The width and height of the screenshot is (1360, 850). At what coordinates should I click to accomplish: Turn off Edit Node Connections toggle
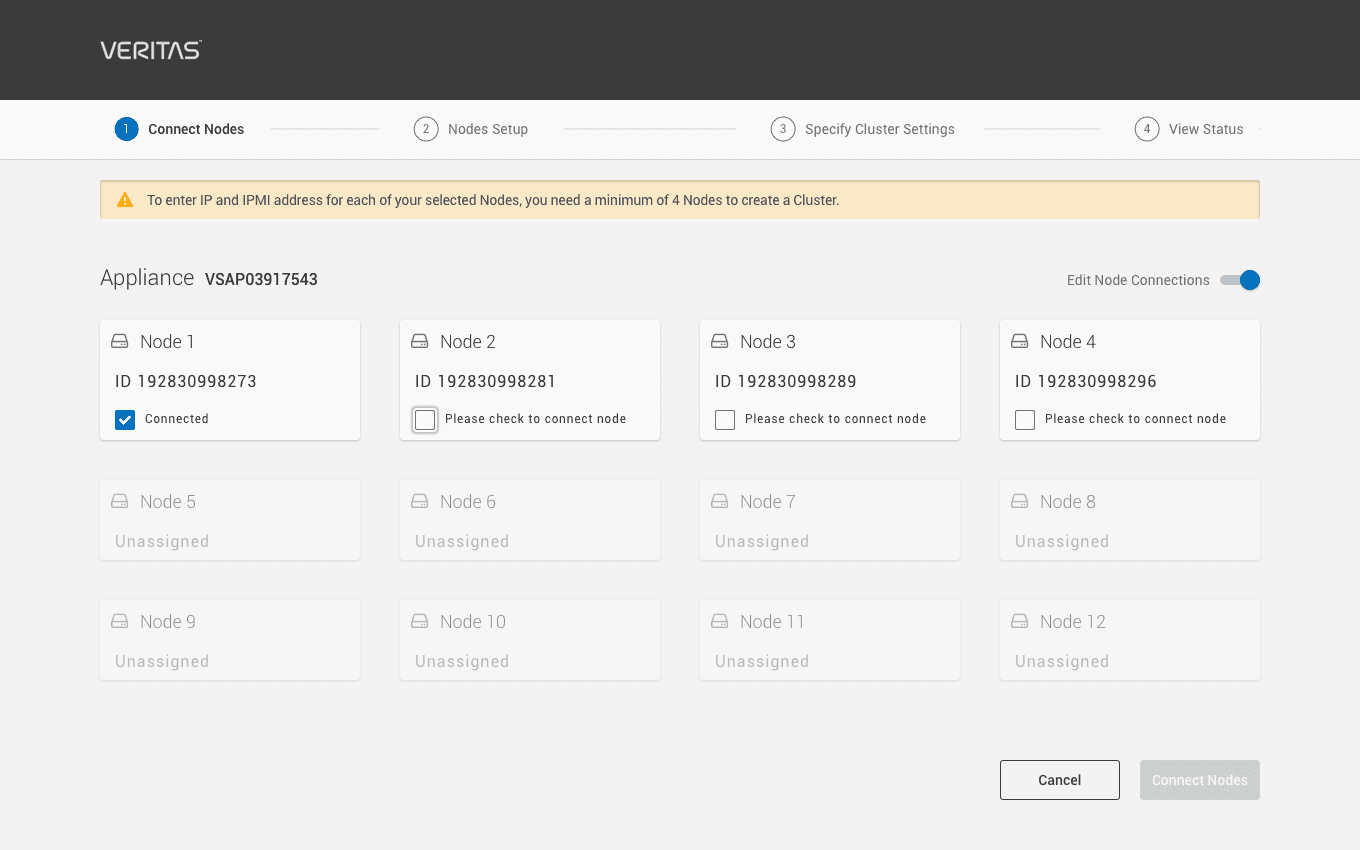click(1240, 280)
